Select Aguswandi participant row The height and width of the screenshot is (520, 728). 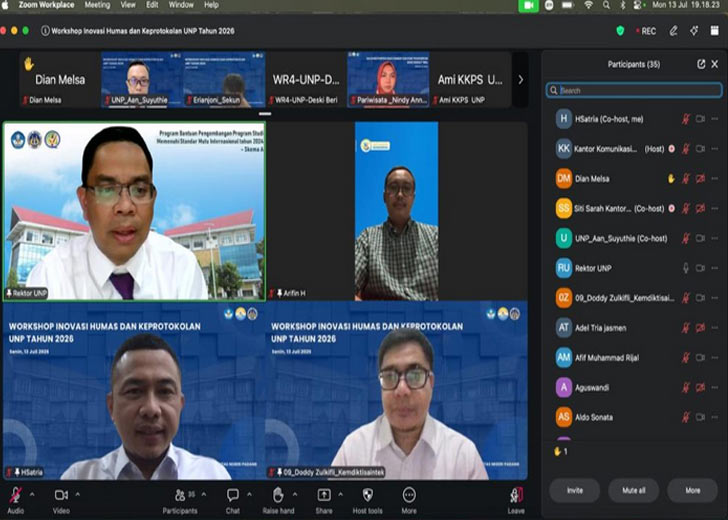click(634, 388)
